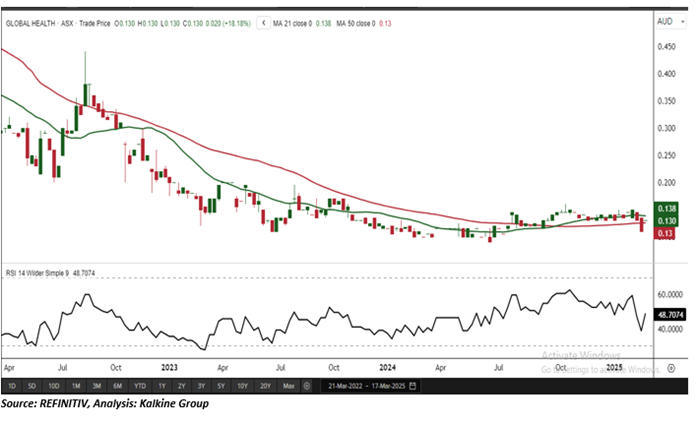This screenshot has width=698, height=424.
Task: Choose the 10Y time range
Action: click(x=242, y=386)
